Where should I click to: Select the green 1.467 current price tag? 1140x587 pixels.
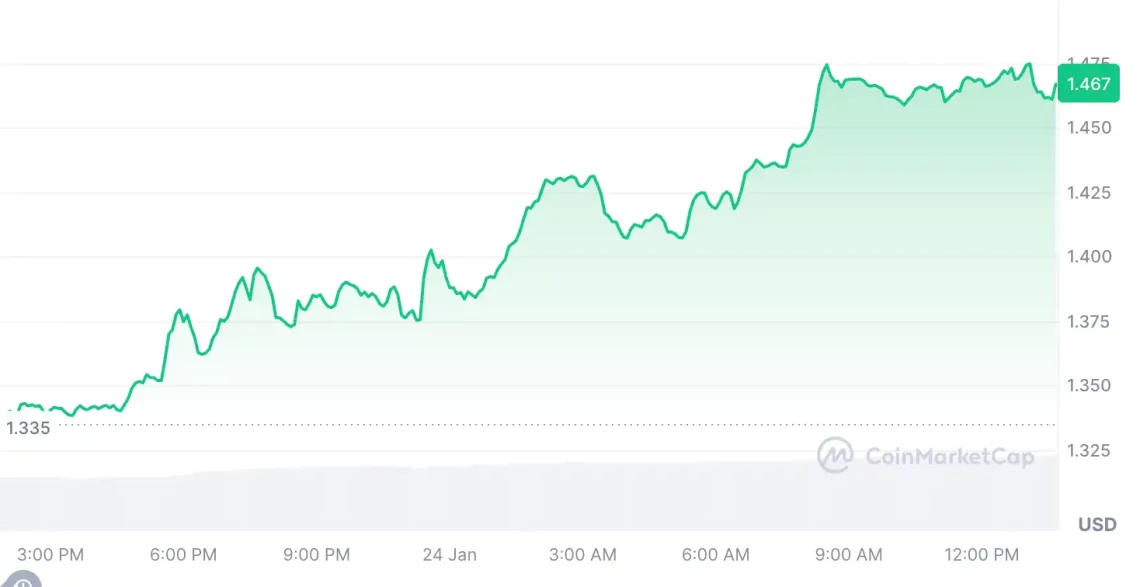click(x=1088, y=84)
